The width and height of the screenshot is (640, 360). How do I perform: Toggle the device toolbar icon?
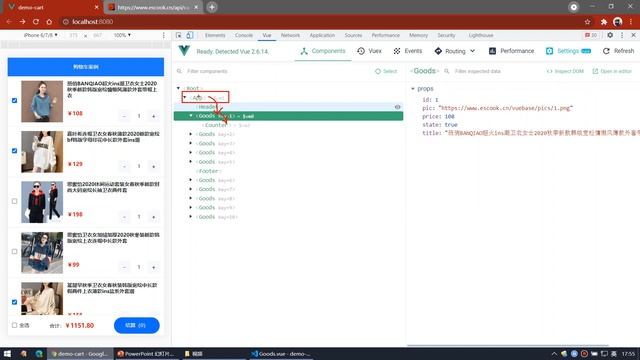tap(190, 36)
